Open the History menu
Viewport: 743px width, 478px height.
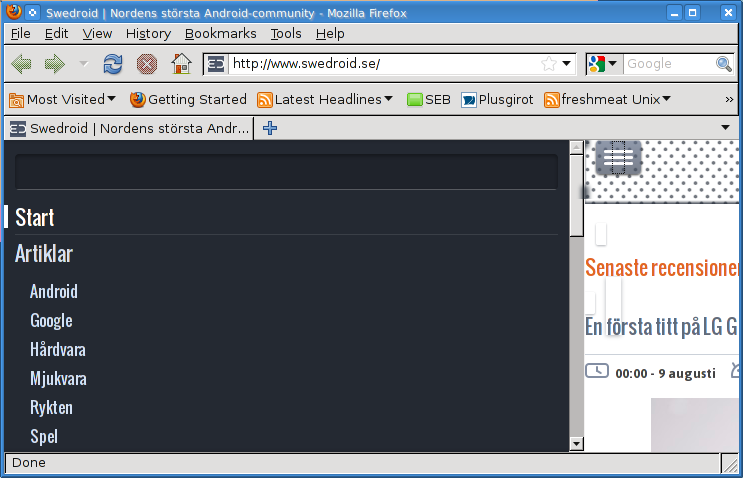148,34
